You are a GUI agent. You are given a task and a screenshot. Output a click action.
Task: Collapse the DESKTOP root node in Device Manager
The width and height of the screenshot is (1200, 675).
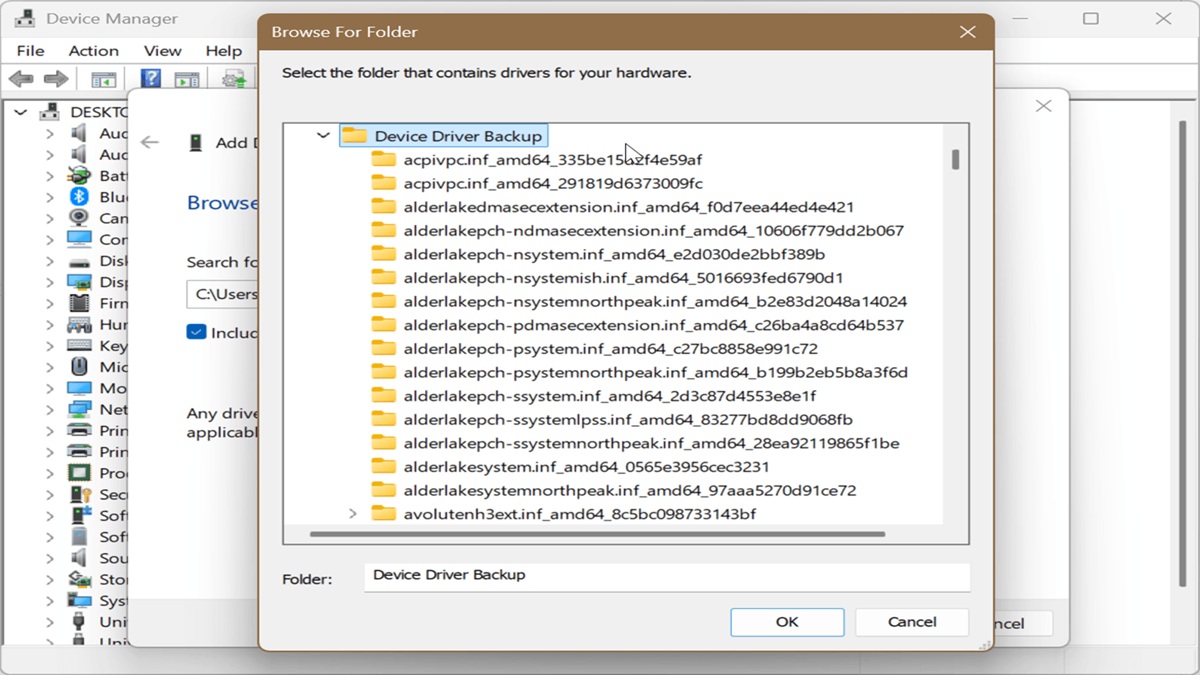20,112
